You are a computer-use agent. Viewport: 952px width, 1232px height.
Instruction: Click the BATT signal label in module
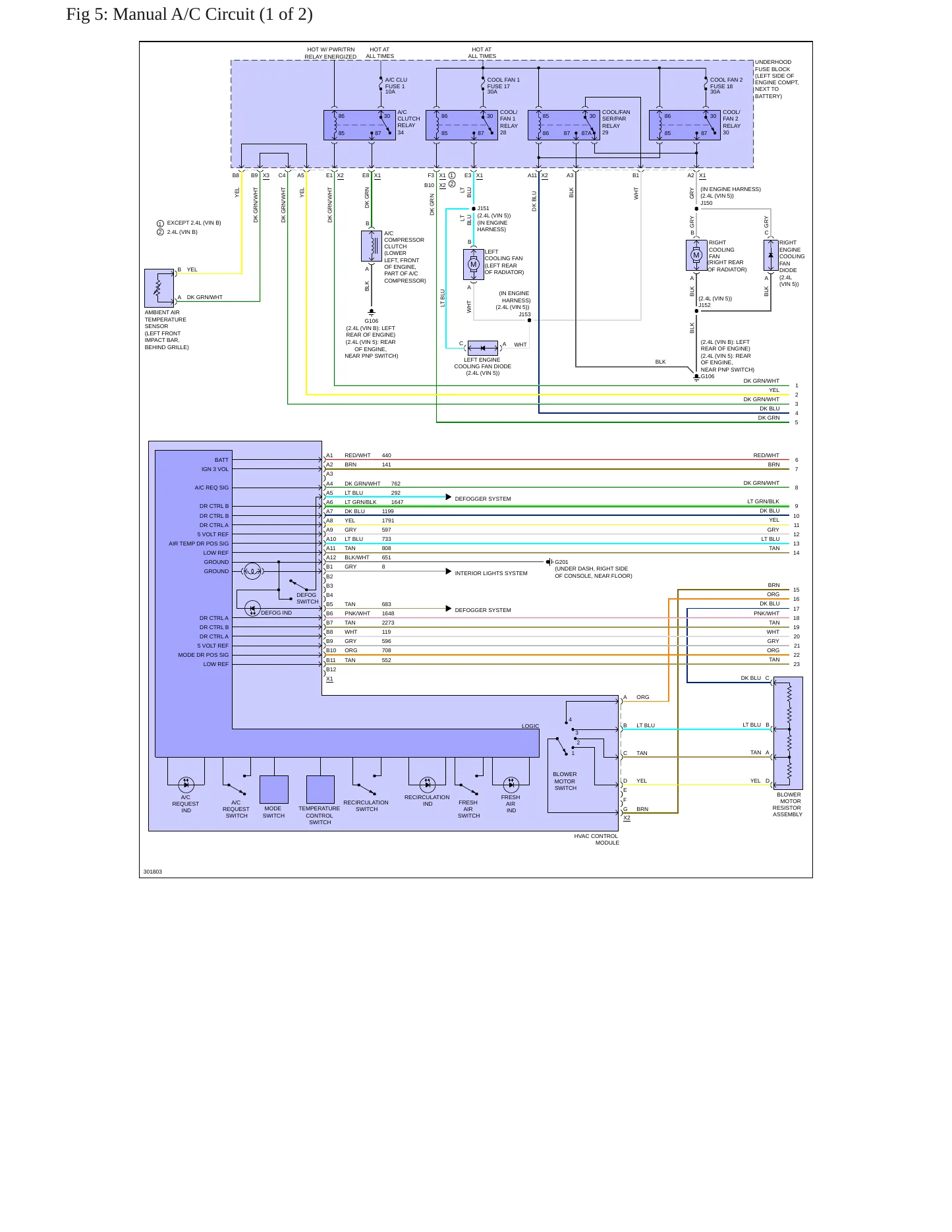pos(221,460)
